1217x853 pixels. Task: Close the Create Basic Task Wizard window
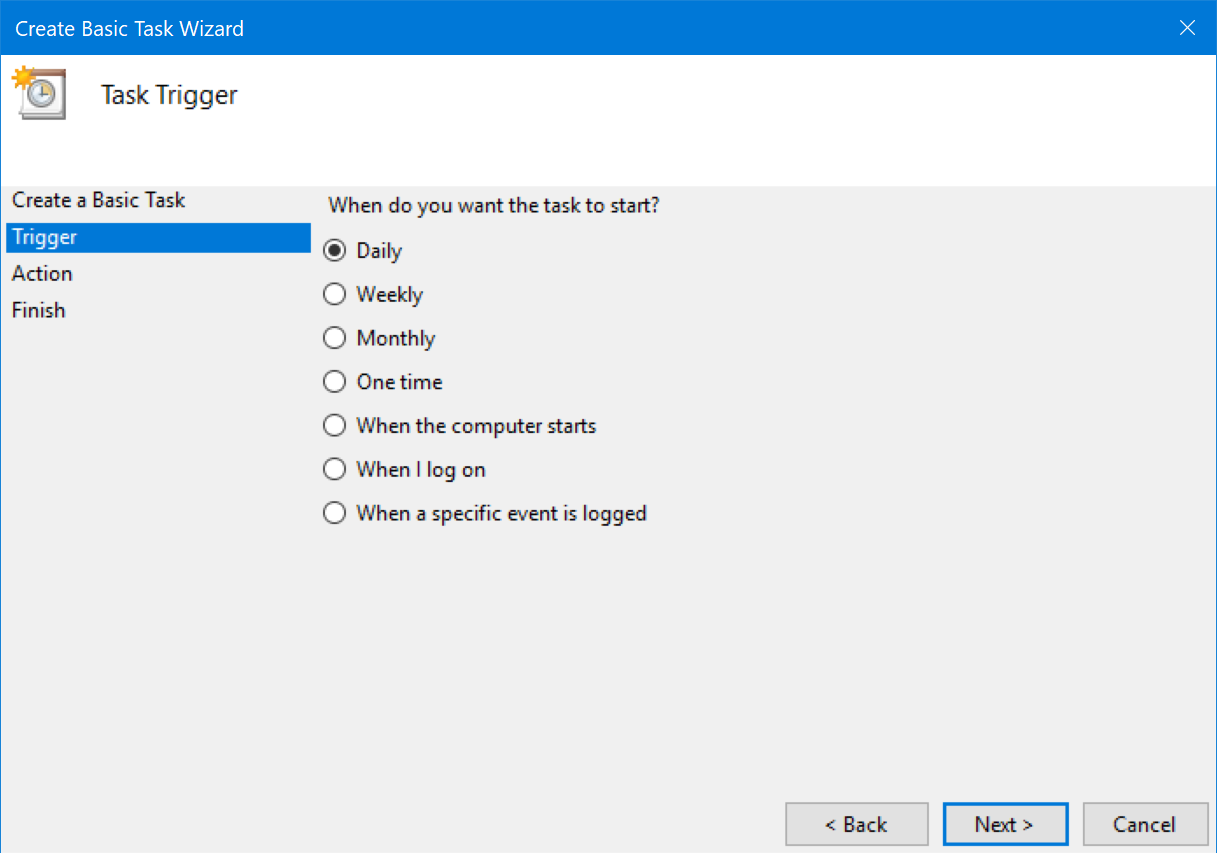tap(1187, 28)
